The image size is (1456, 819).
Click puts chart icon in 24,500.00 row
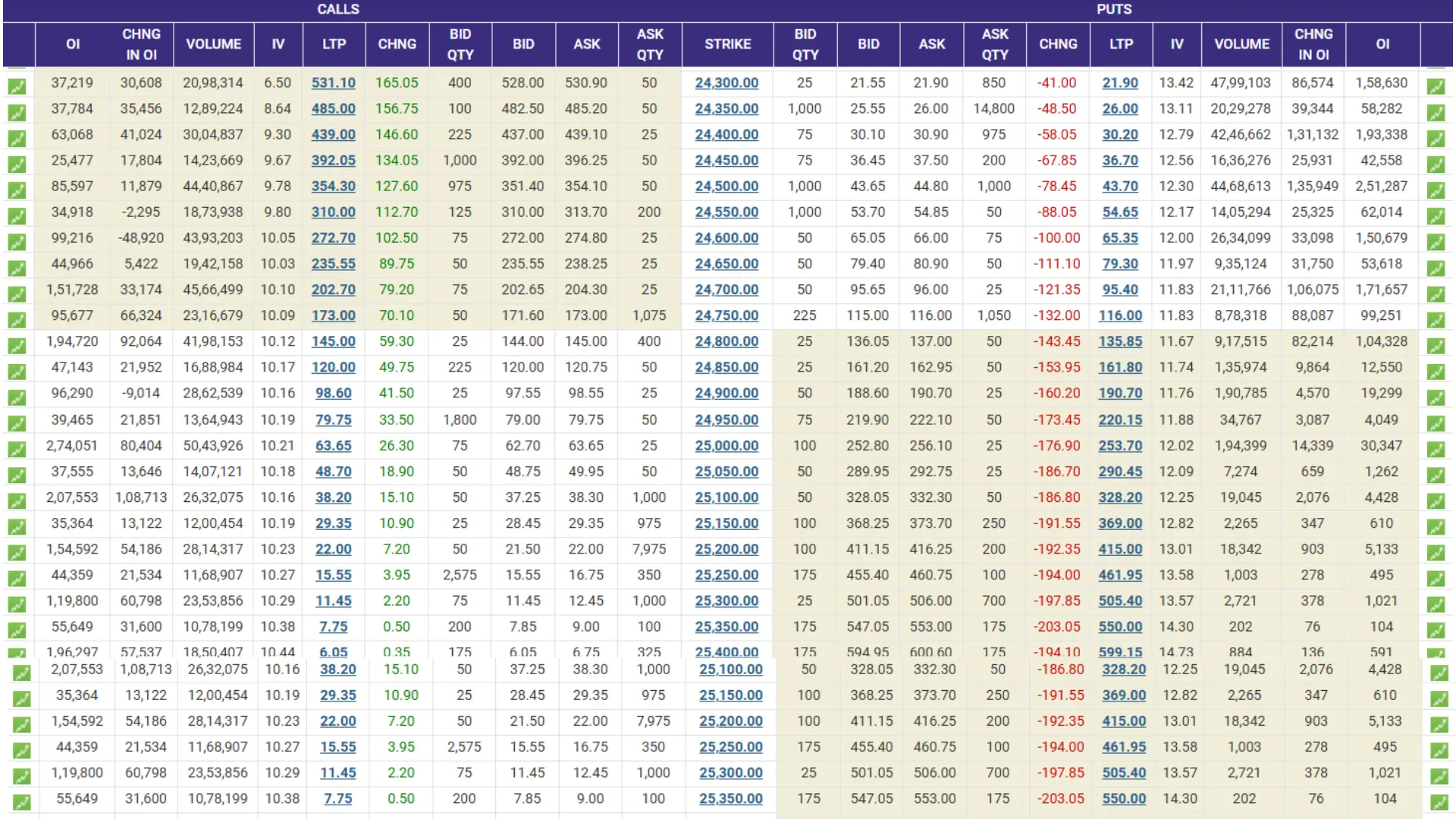click(x=1436, y=190)
